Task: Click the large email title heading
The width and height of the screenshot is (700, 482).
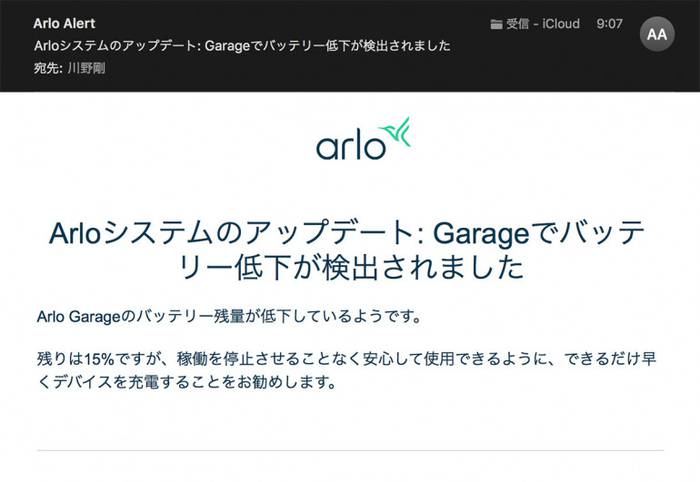Action: [347, 250]
